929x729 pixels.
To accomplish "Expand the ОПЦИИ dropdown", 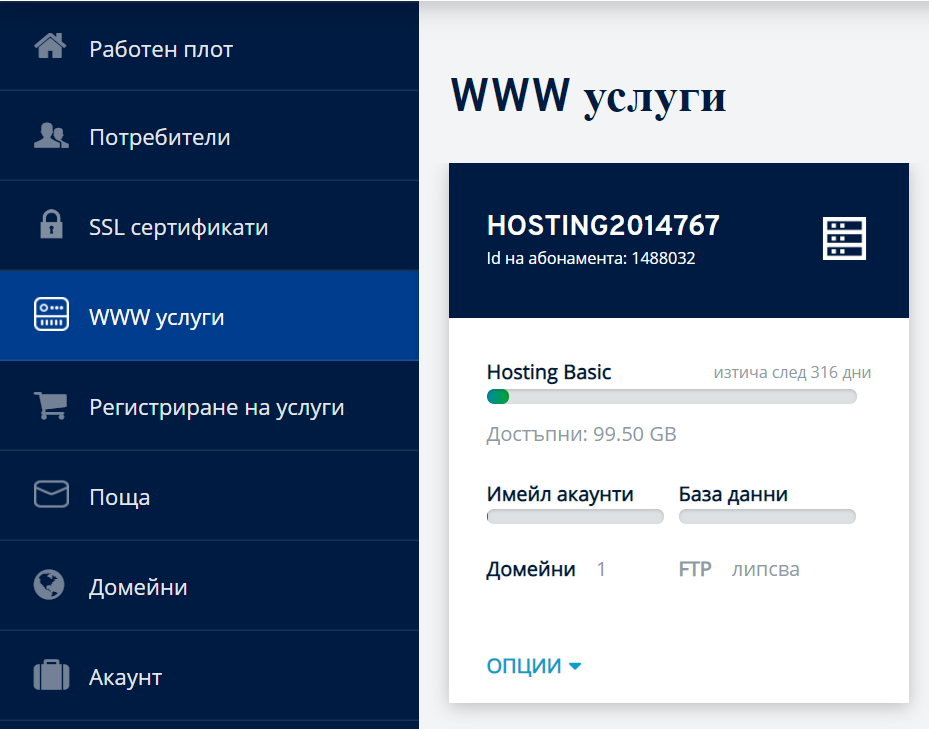I will pos(534,666).
